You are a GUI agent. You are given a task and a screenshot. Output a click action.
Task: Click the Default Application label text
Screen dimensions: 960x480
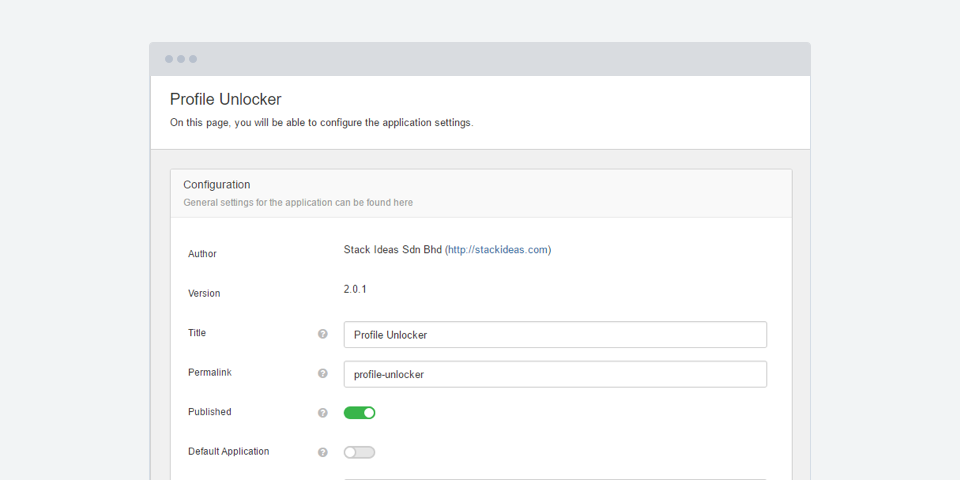(228, 451)
